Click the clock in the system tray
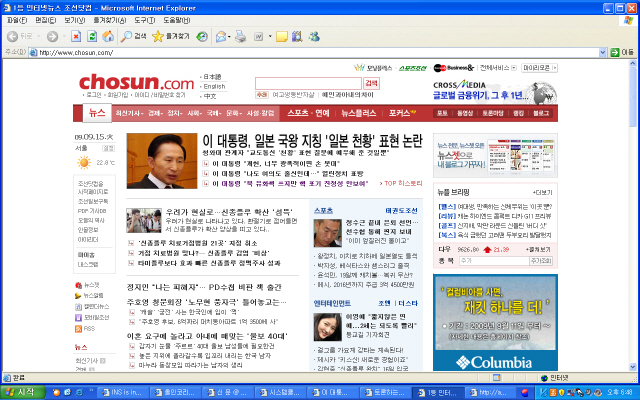Viewport: 640px width, 400px height. tap(620, 392)
